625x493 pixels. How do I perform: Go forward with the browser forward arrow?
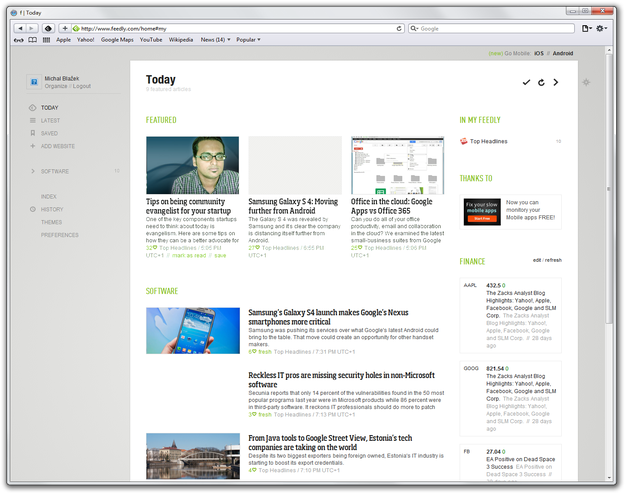click(x=32, y=28)
